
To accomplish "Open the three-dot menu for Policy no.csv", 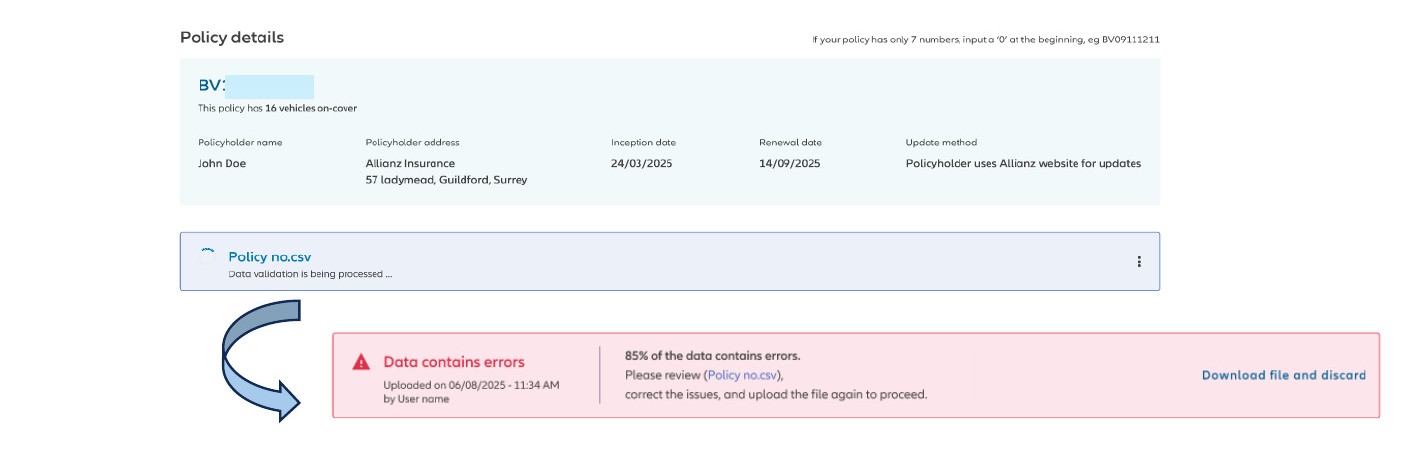I will 1139,262.
